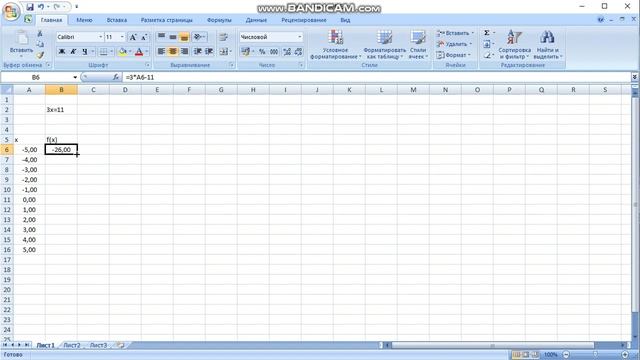This screenshot has height=360, width=640.
Task: Click the Office round button
Action: pyautogui.click(x=11, y=11)
